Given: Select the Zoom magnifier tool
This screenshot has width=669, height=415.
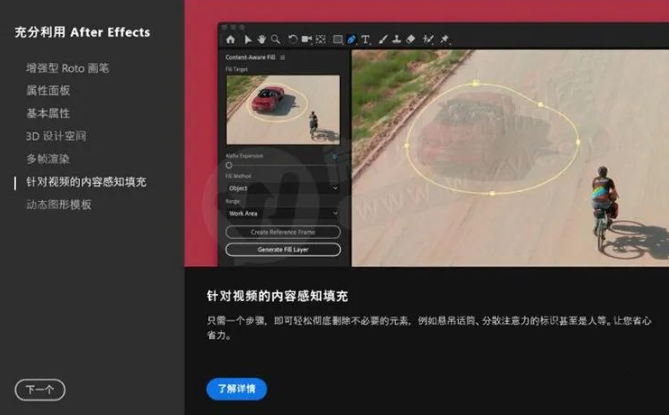Looking at the screenshot, I should [x=276, y=40].
